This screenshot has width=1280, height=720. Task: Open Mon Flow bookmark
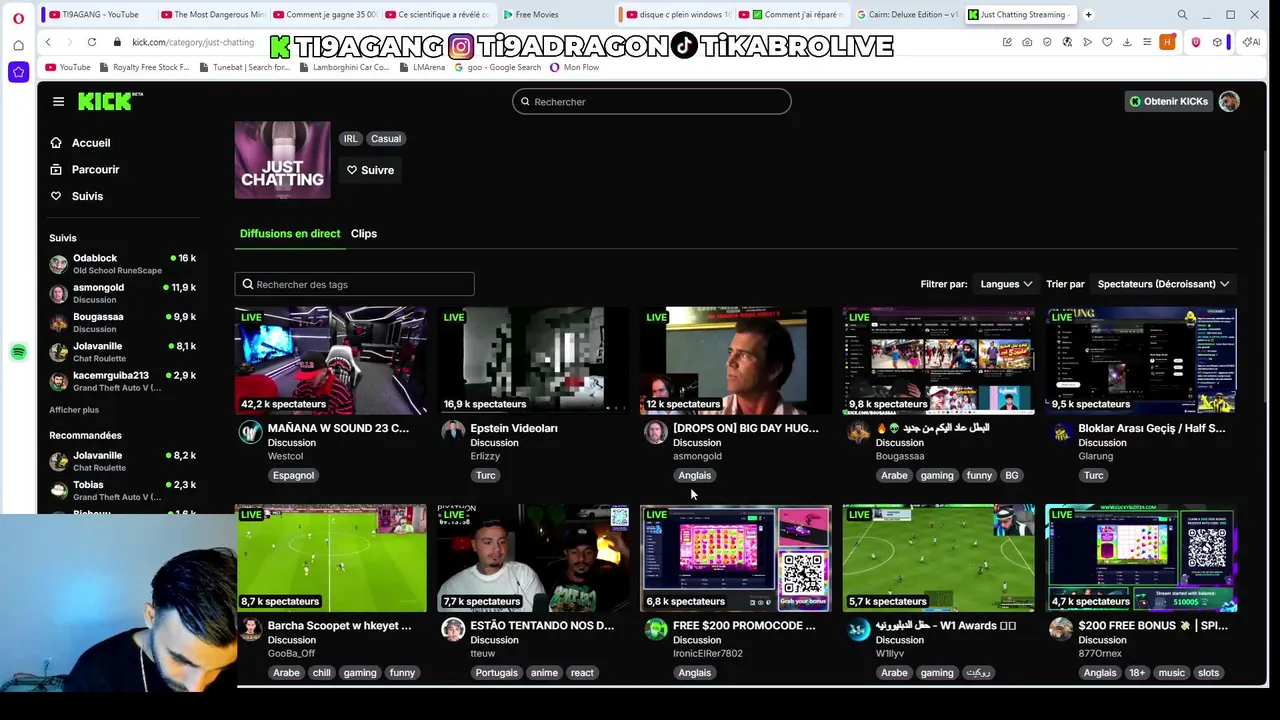pos(575,67)
